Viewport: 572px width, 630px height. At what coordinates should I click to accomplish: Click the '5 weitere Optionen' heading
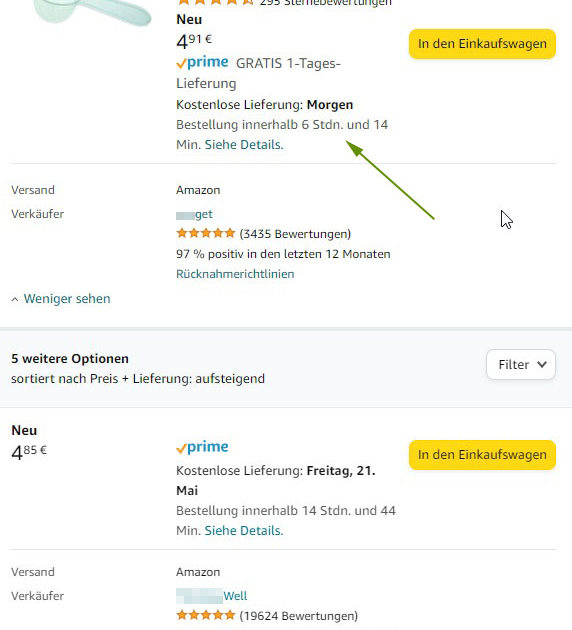[70, 358]
